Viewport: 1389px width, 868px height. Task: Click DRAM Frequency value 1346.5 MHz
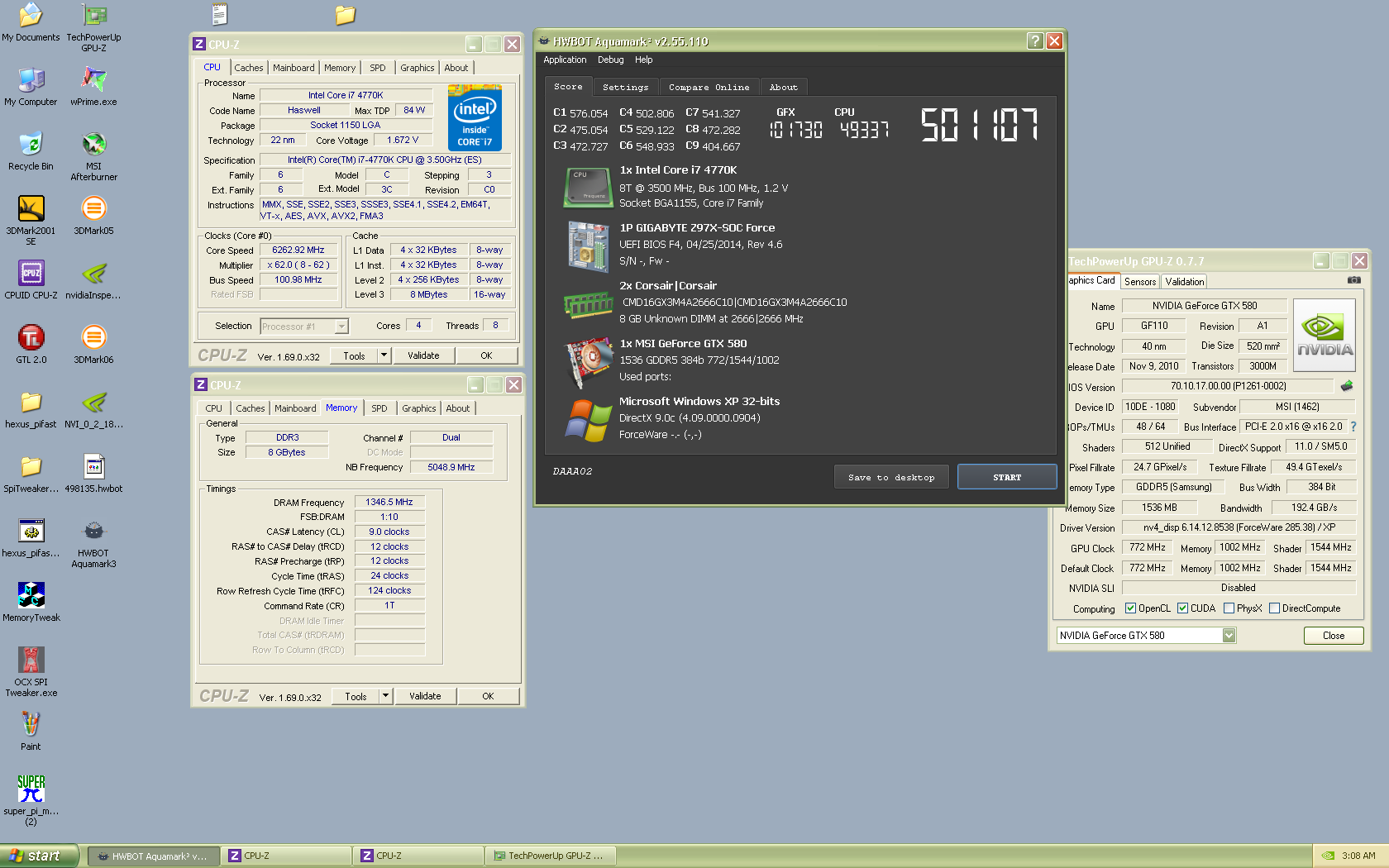[x=389, y=502]
